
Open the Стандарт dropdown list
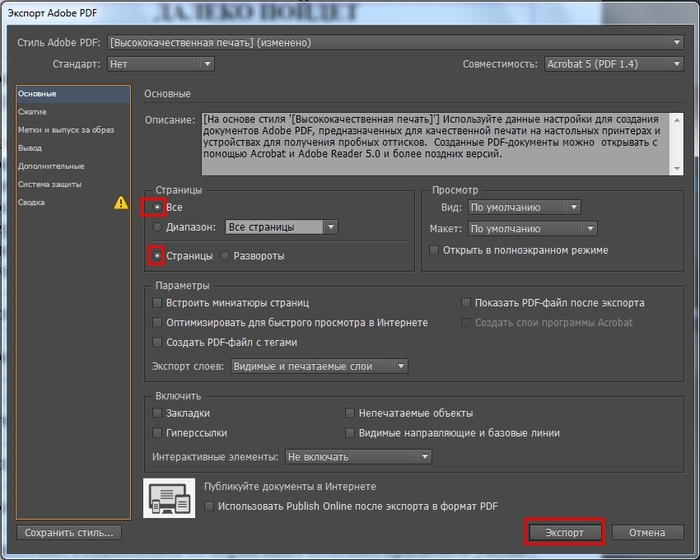click(160, 64)
